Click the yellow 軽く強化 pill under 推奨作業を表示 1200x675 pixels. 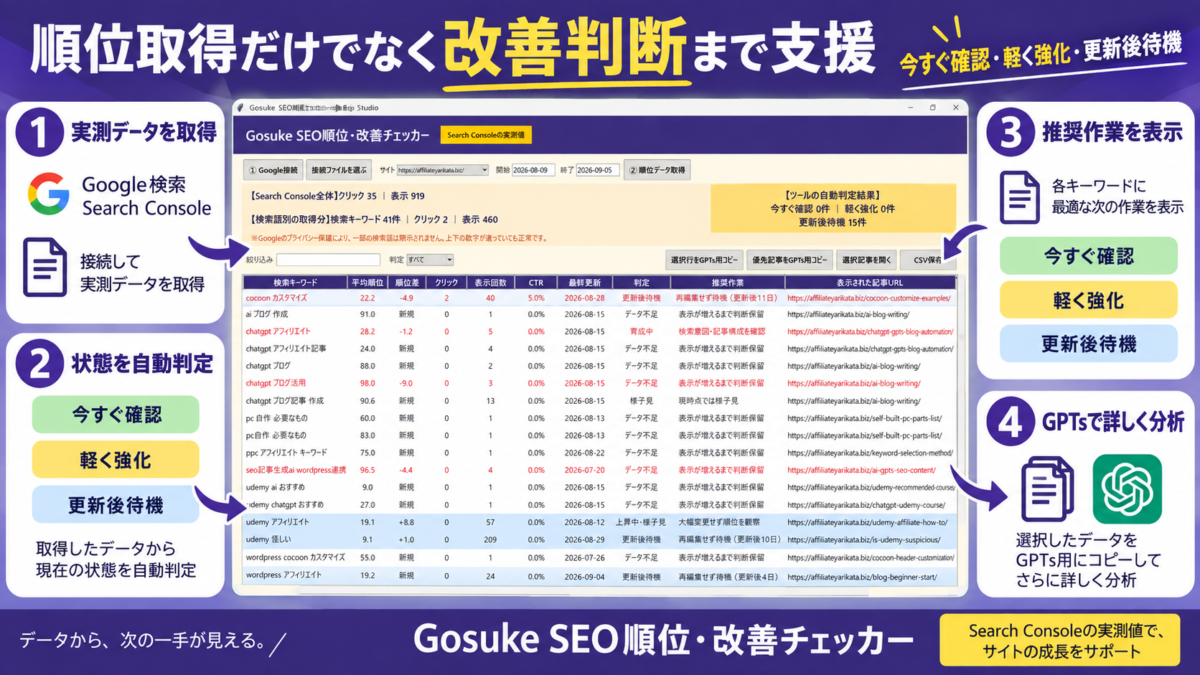point(1088,300)
